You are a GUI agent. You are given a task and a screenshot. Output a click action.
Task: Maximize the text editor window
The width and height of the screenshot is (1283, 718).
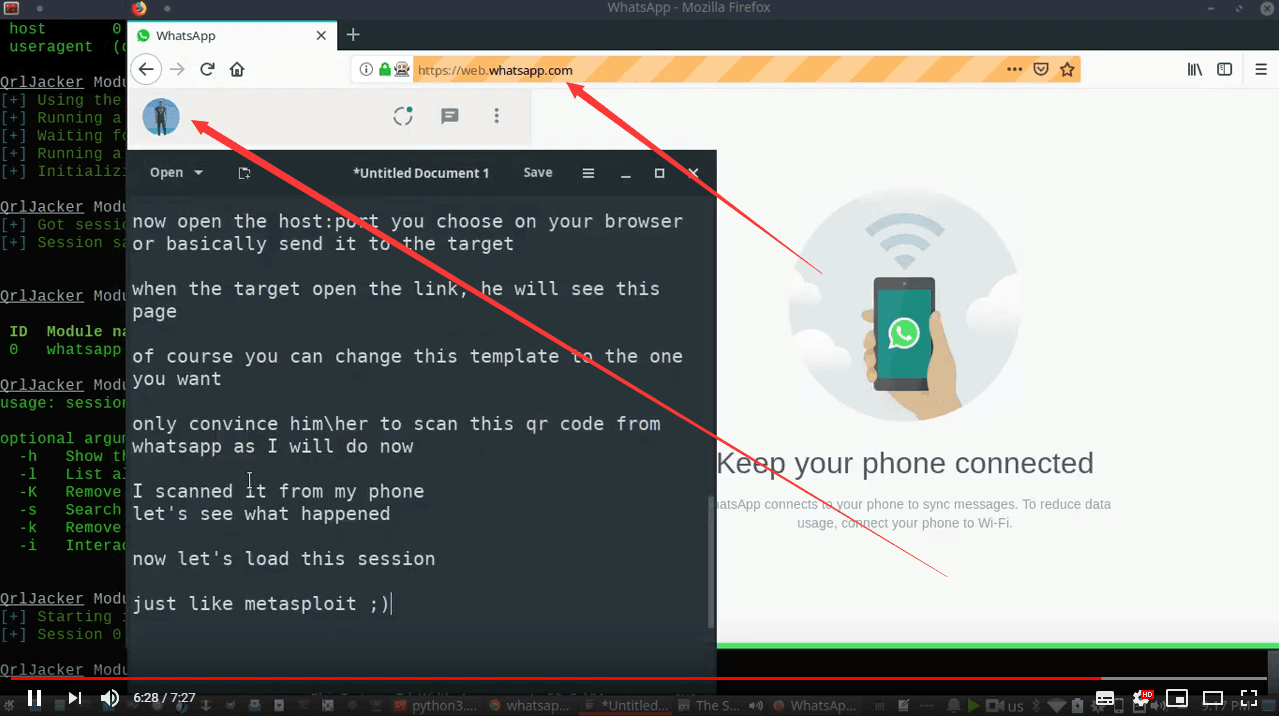tap(659, 173)
